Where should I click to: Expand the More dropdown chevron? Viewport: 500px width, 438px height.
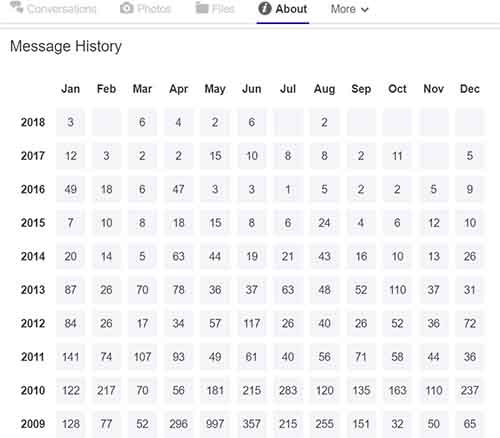(x=365, y=10)
